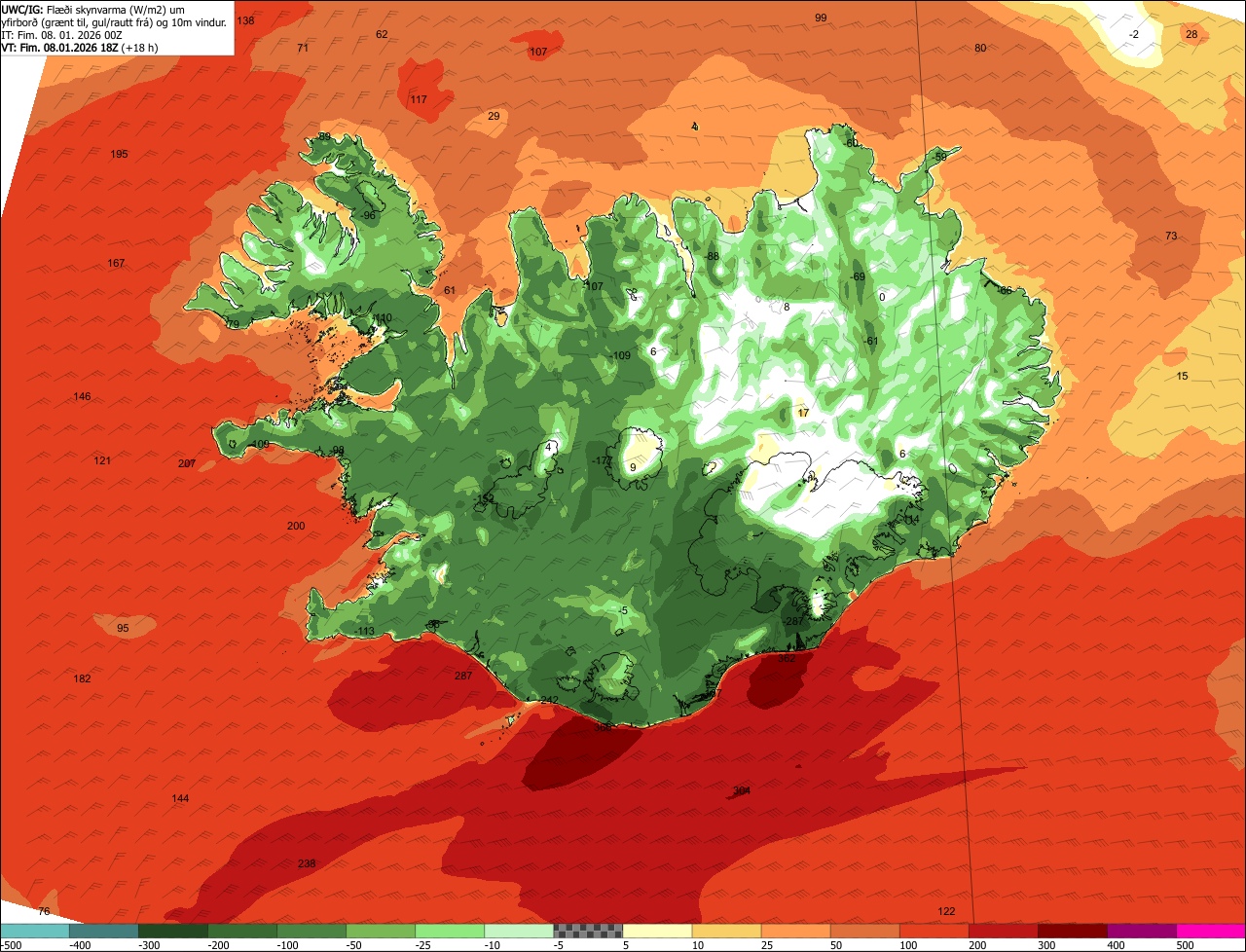Click the darkest green -300 legend swatch

coord(172,931)
